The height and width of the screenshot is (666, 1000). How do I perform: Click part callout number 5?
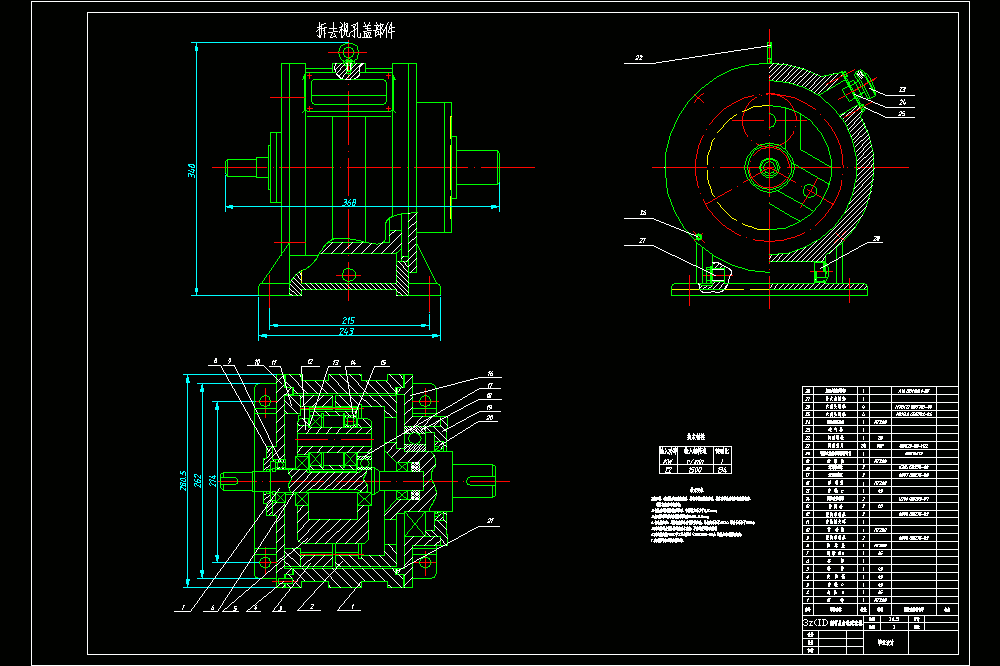click(x=235, y=608)
